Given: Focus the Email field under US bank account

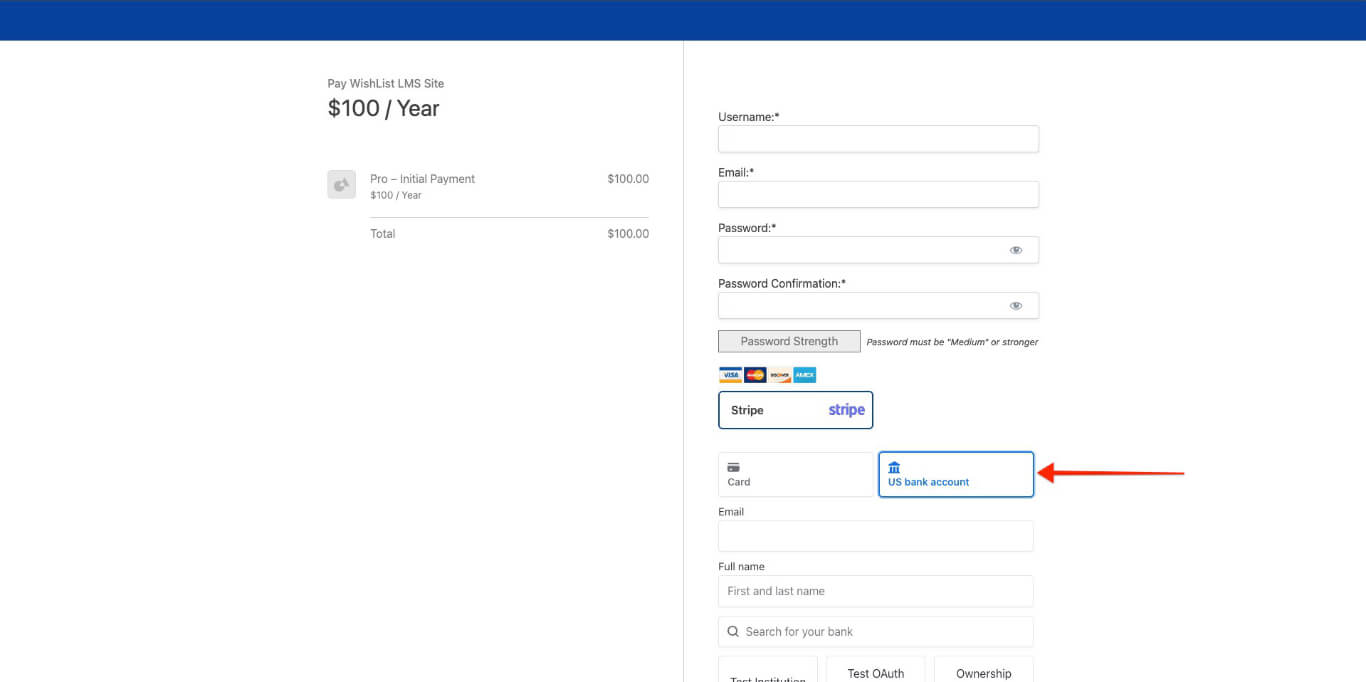Looking at the screenshot, I should [875, 536].
